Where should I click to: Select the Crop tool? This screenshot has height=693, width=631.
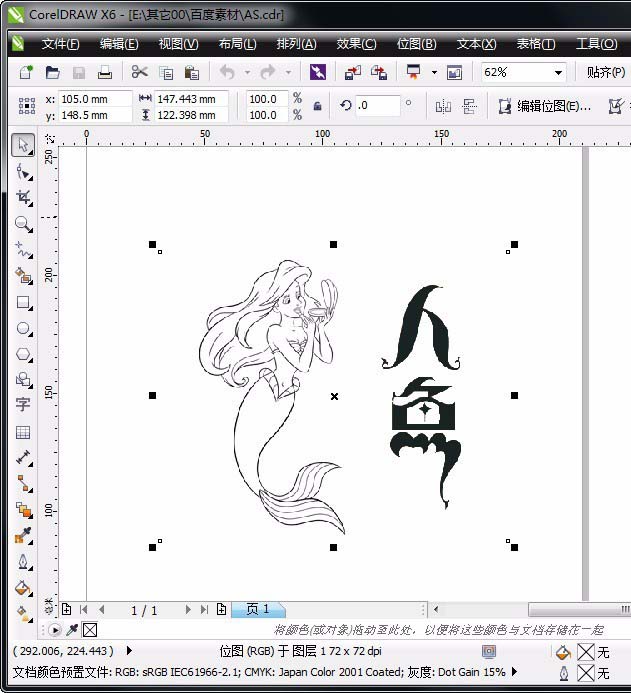23,198
